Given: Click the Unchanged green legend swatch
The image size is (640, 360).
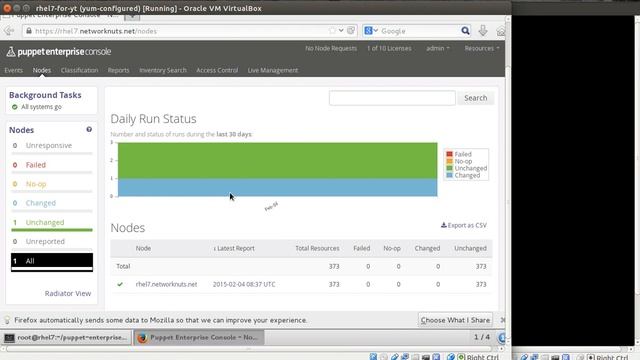Looking at the screenshot, I should (x=449, y=168).
